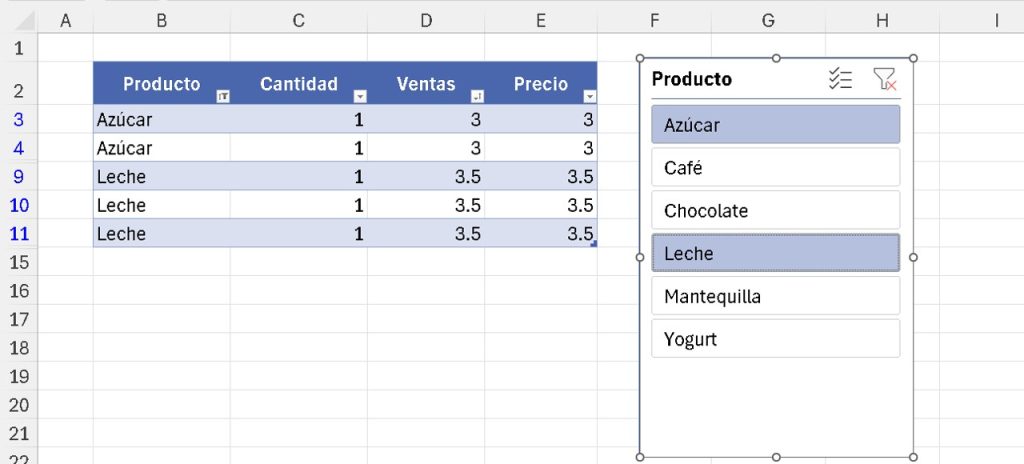Deselect Azúcar in the slicer
This screenshot has height=464, width=1024.
775,125
